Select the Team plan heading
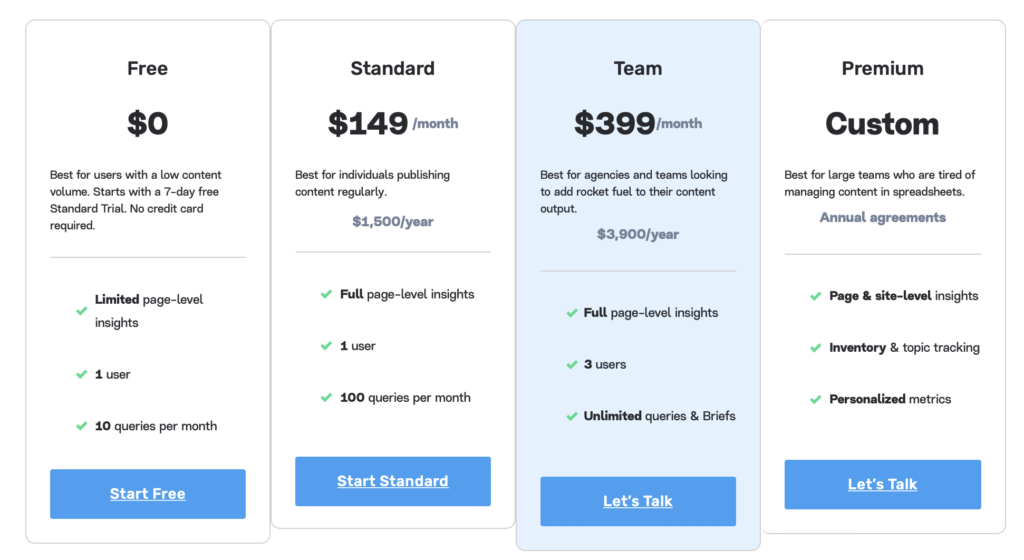Viewport: 1024px width, 560px height. coord(638,69)
